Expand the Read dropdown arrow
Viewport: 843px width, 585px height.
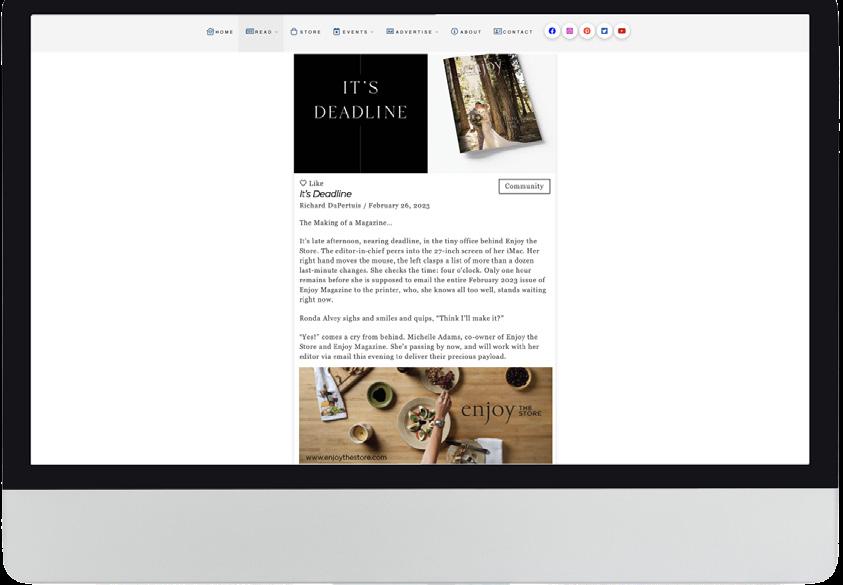pos(276,32)
